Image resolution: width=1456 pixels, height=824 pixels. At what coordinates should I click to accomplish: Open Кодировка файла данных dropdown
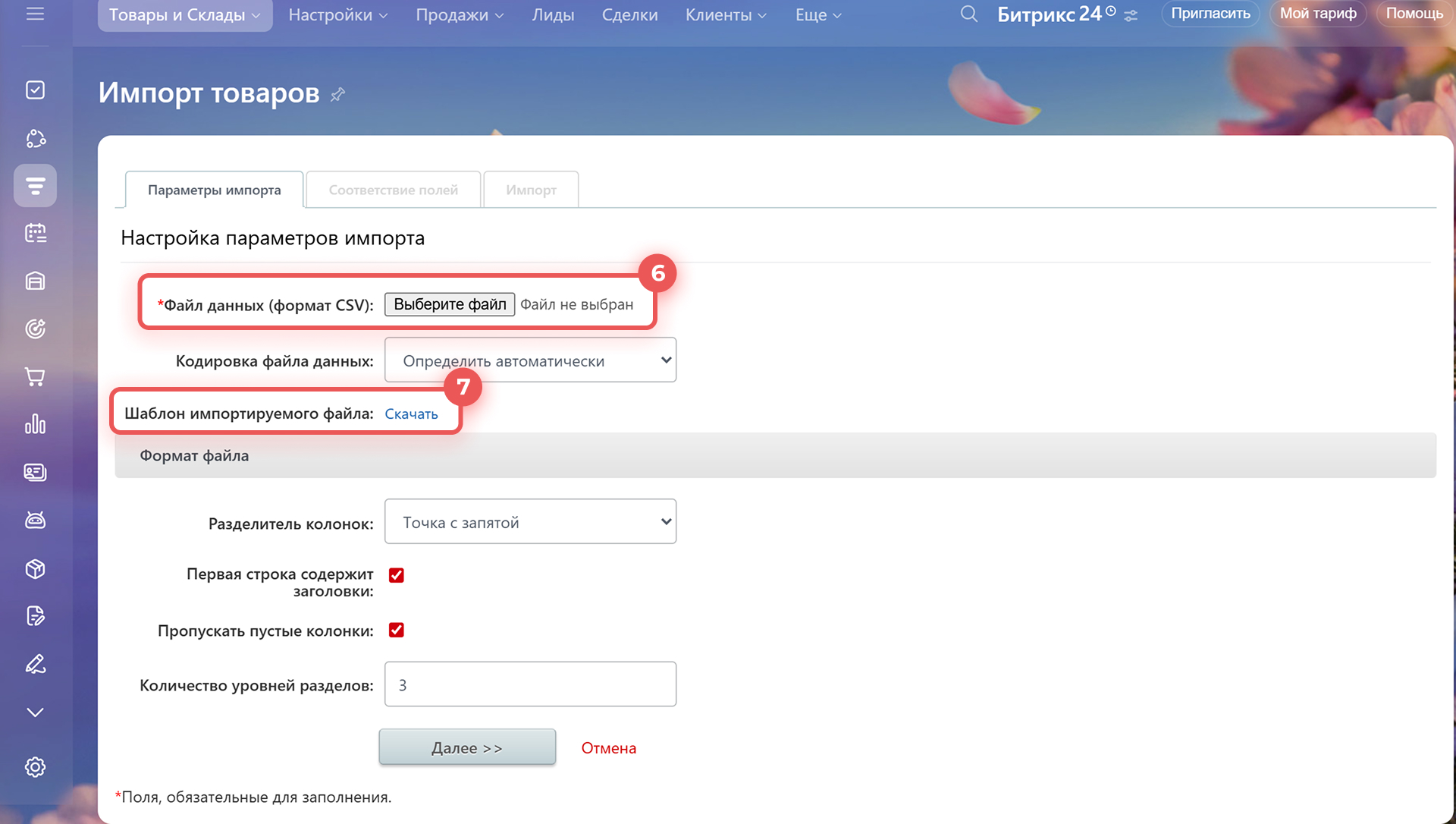tap(530, 360)
